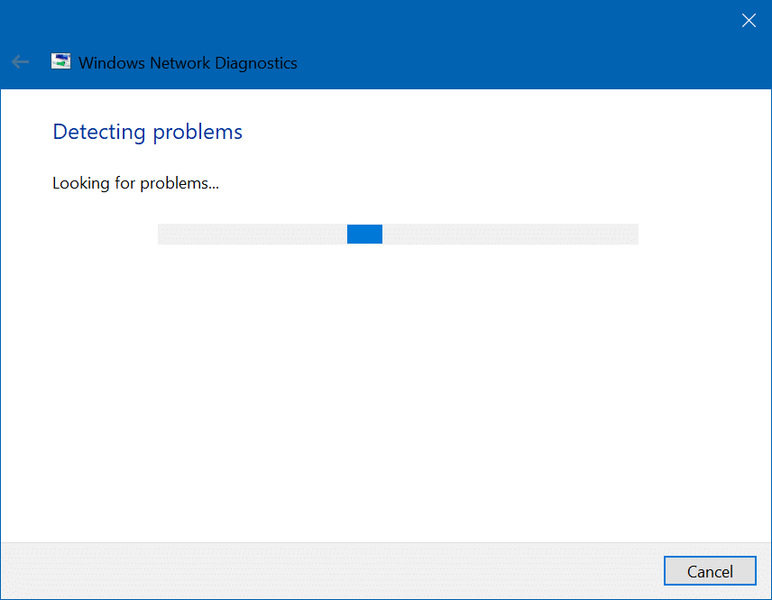Click the Windows Network Diagnostics app icon
Viewport: 772px width, 600px height.
61,62
